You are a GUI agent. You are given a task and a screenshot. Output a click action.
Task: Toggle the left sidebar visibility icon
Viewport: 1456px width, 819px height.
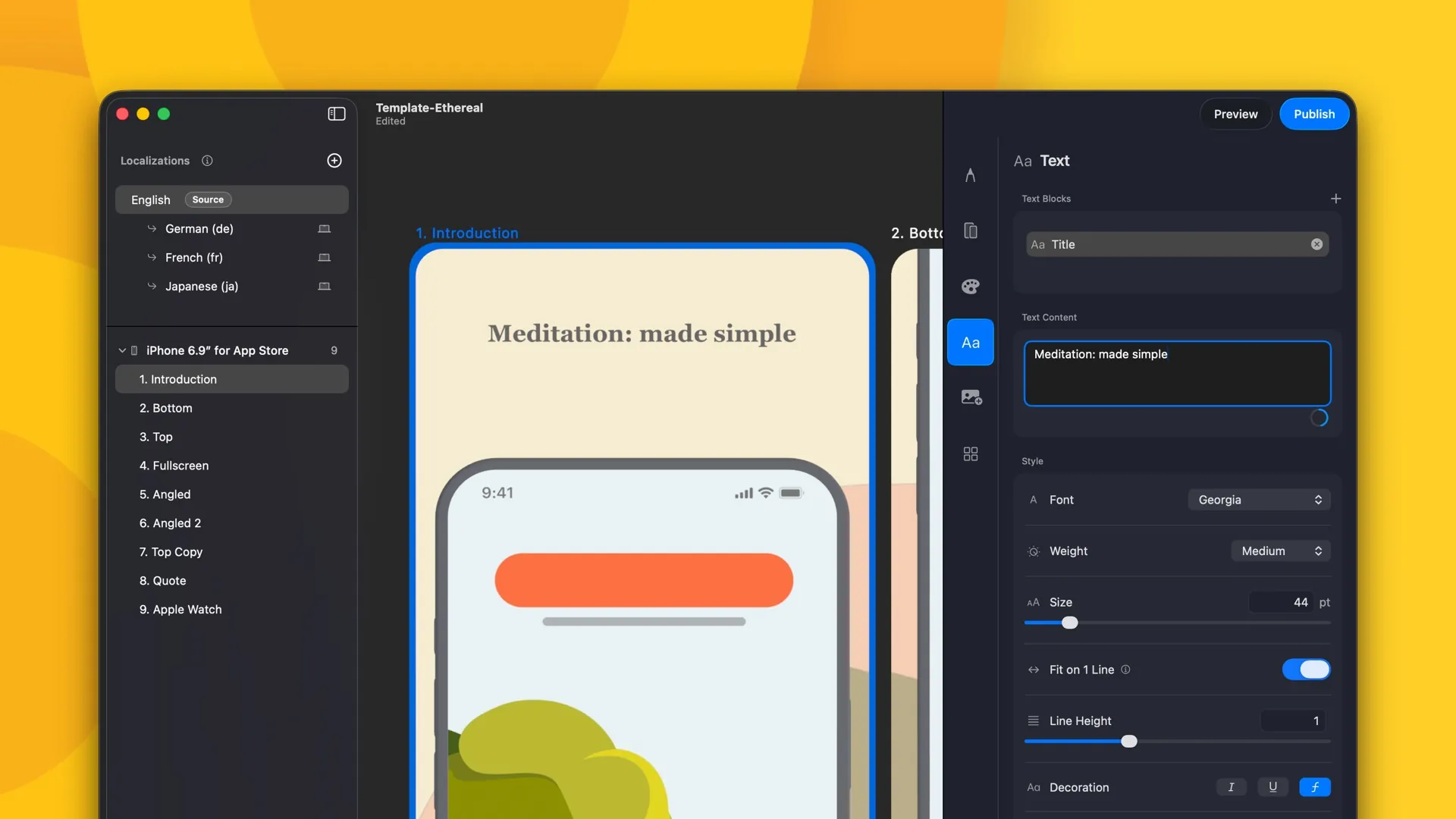tap(336, 113)
